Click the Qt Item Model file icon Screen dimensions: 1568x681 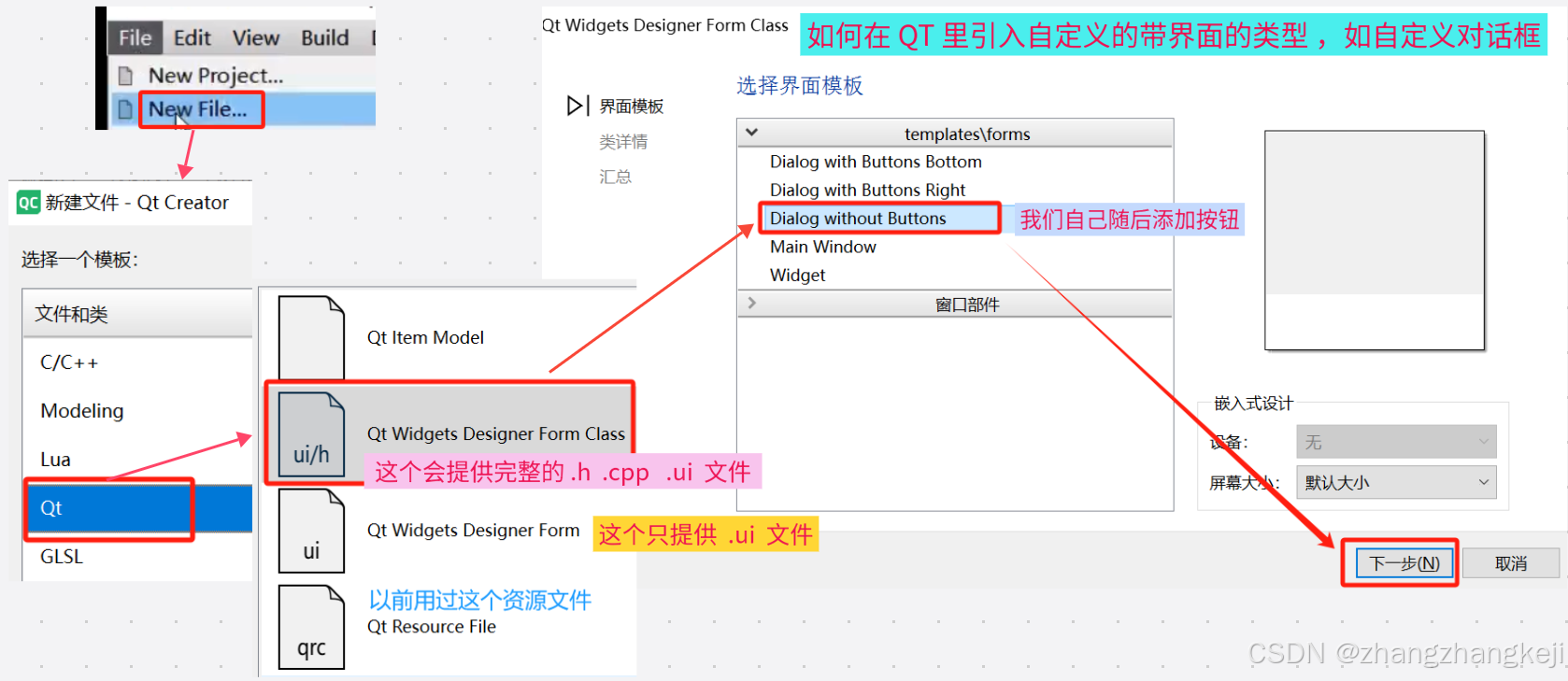click(311, 337)
